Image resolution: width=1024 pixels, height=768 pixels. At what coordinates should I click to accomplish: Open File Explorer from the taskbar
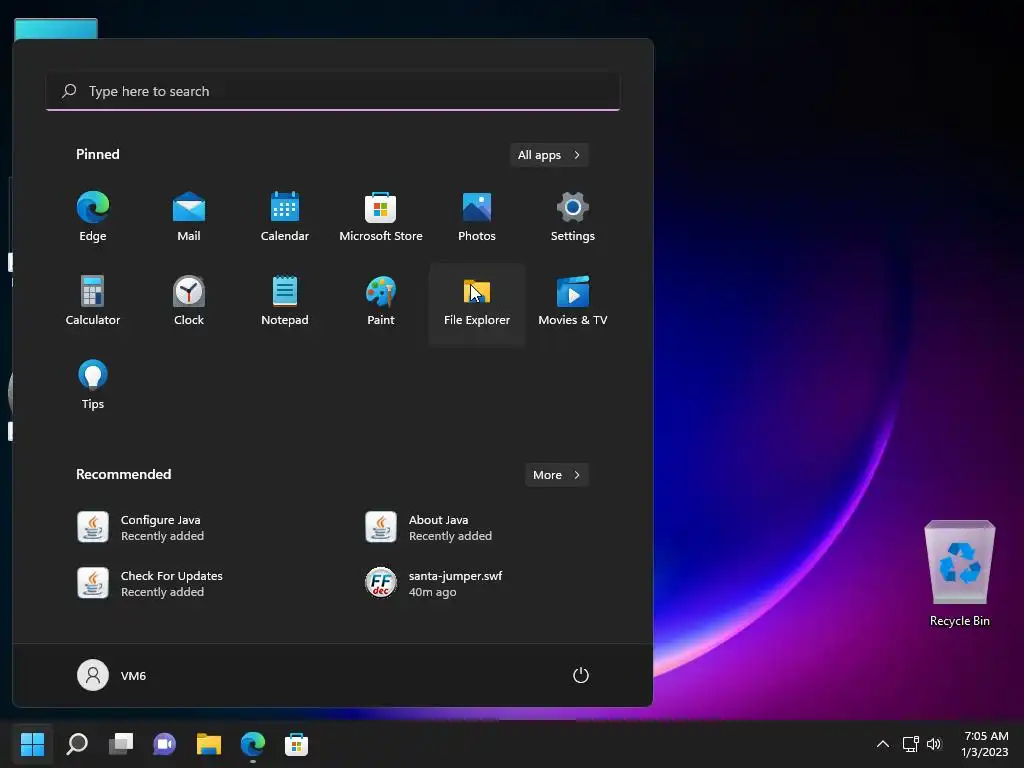pos(209,744)
